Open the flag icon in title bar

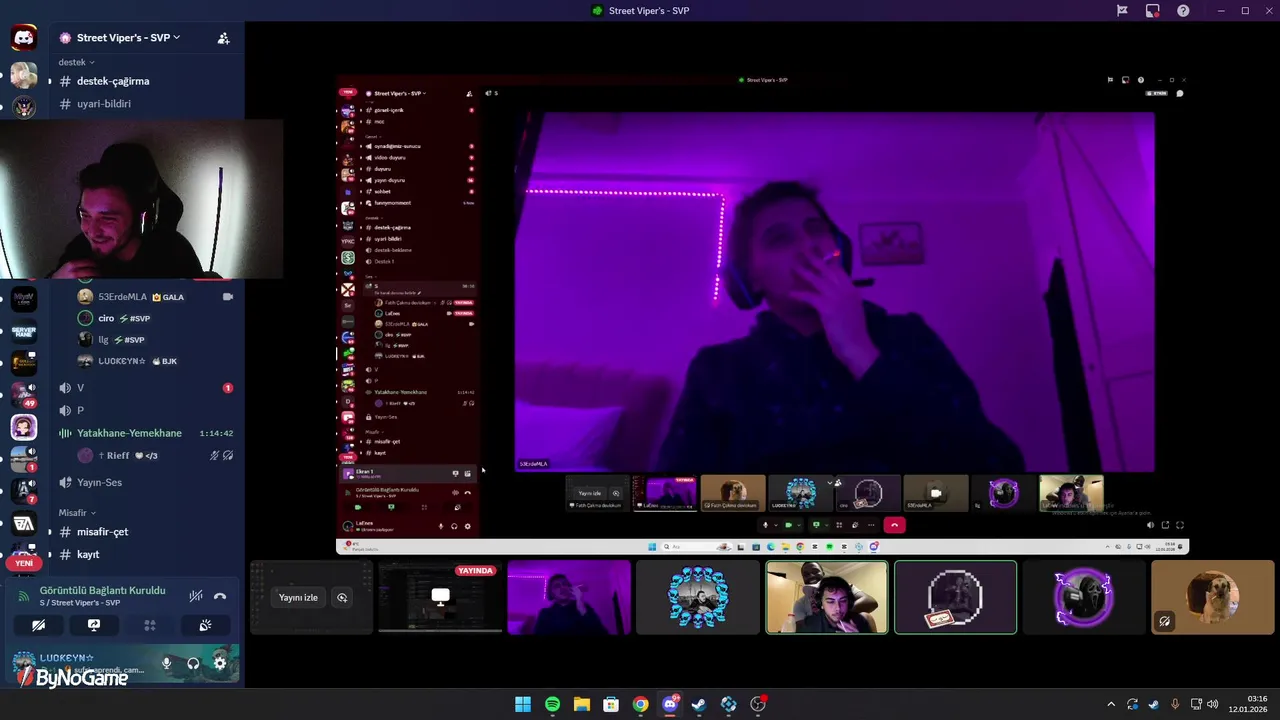1122,11
